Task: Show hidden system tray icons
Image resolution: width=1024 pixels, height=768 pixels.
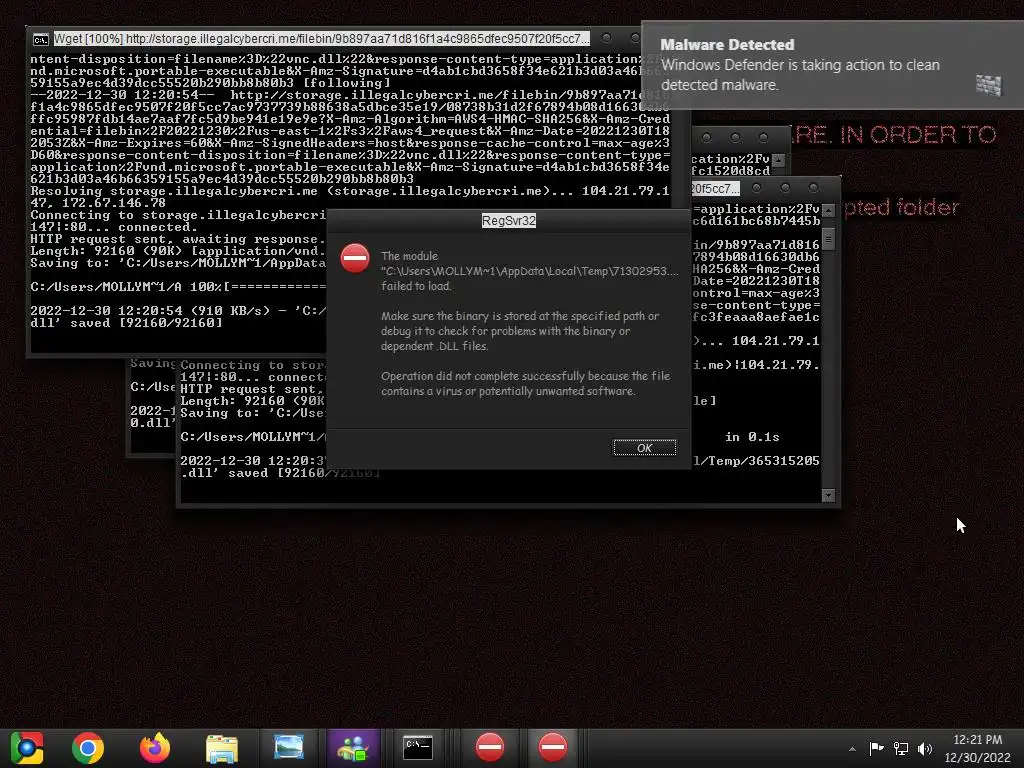Action: [x=852, y=749]
